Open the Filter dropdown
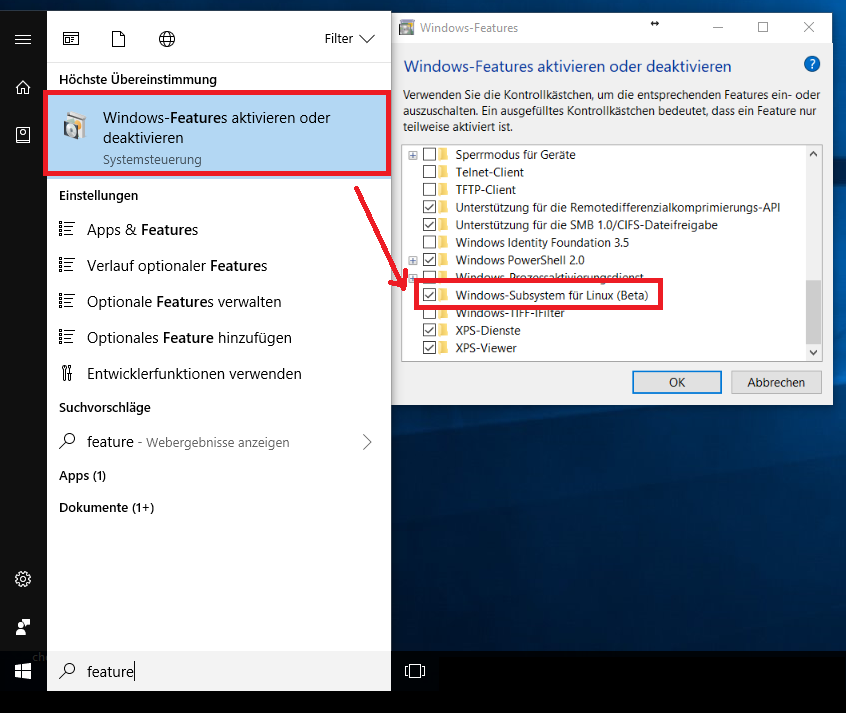 coord(349,39)
